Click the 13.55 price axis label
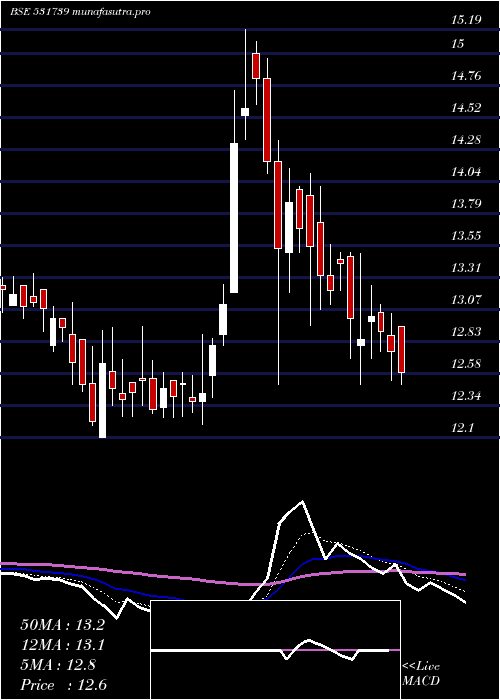The height and width of the screenshot is (700, 500). point(466,236)
